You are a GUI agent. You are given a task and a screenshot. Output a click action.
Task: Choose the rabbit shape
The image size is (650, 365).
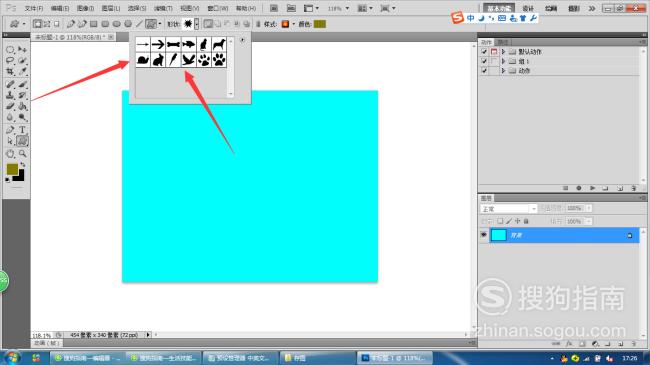(x=158, y=60)
